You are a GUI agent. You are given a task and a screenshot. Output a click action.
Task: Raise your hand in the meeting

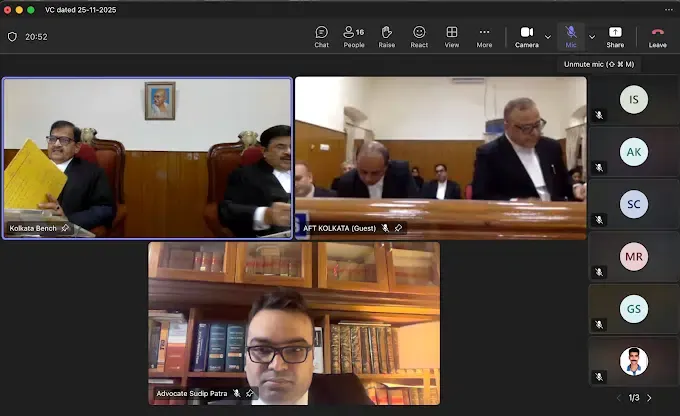pos(386,37)
